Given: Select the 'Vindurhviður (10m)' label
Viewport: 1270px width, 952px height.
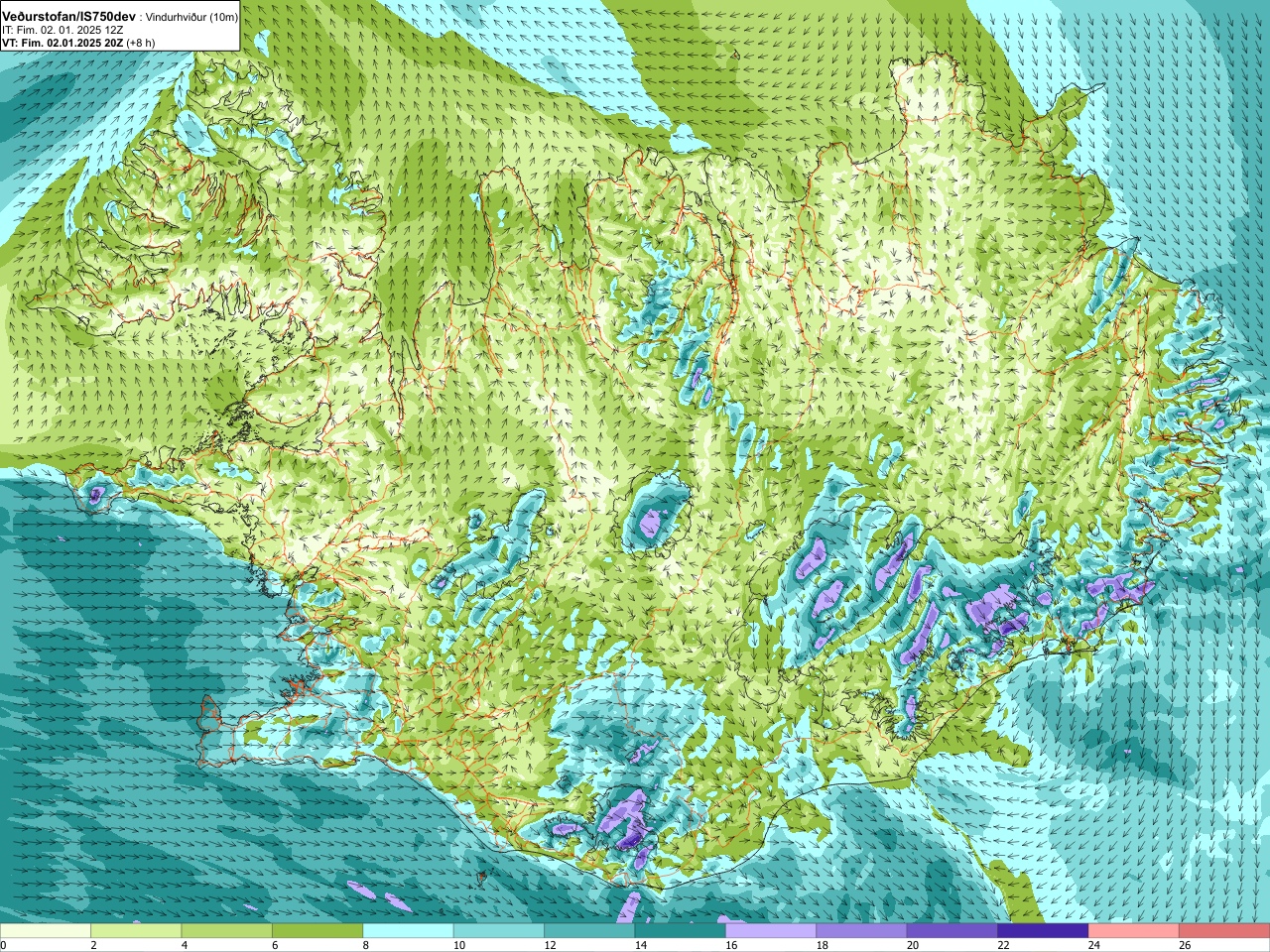Looking at the screenshot, I should [x=191, y=18].
